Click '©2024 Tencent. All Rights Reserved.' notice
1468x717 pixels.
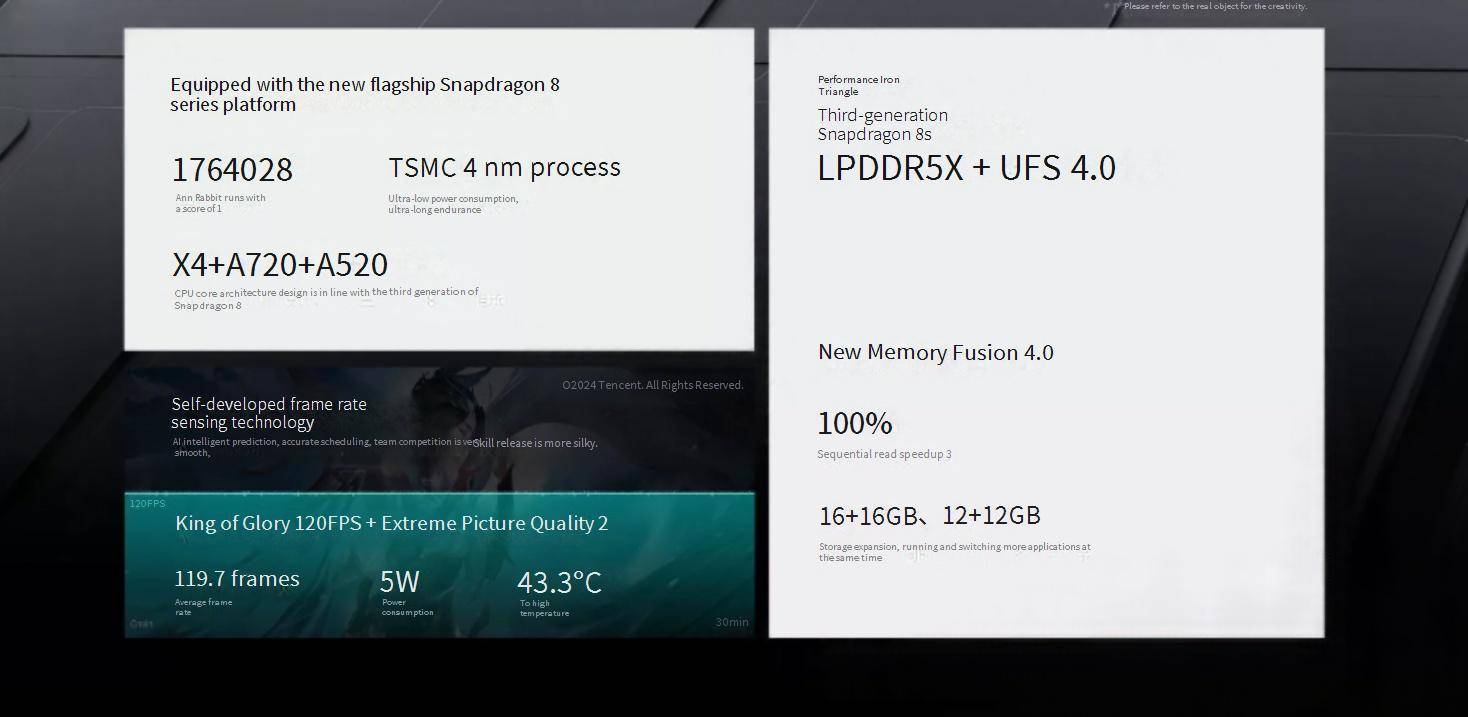click(653, 385)
